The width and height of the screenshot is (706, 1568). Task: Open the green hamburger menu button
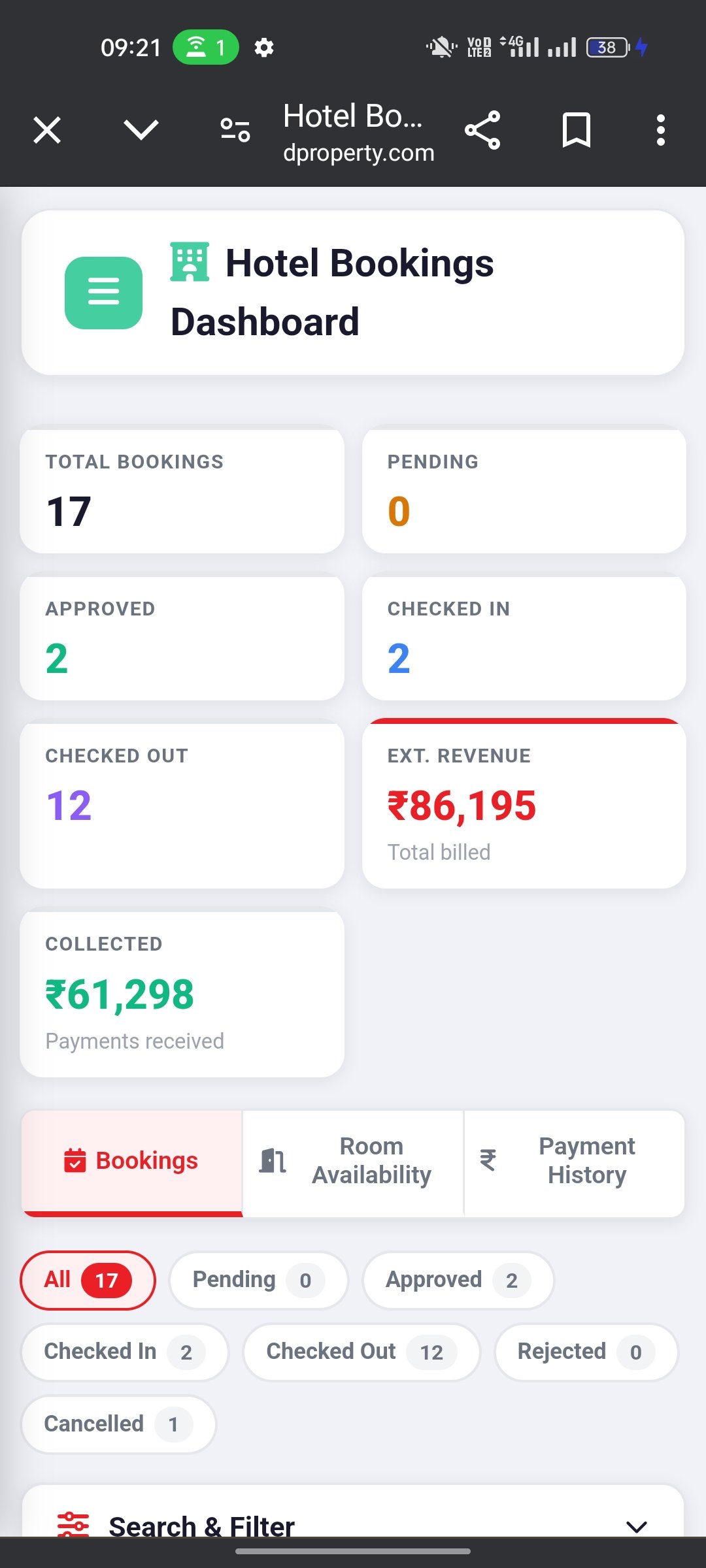[103, 293]
